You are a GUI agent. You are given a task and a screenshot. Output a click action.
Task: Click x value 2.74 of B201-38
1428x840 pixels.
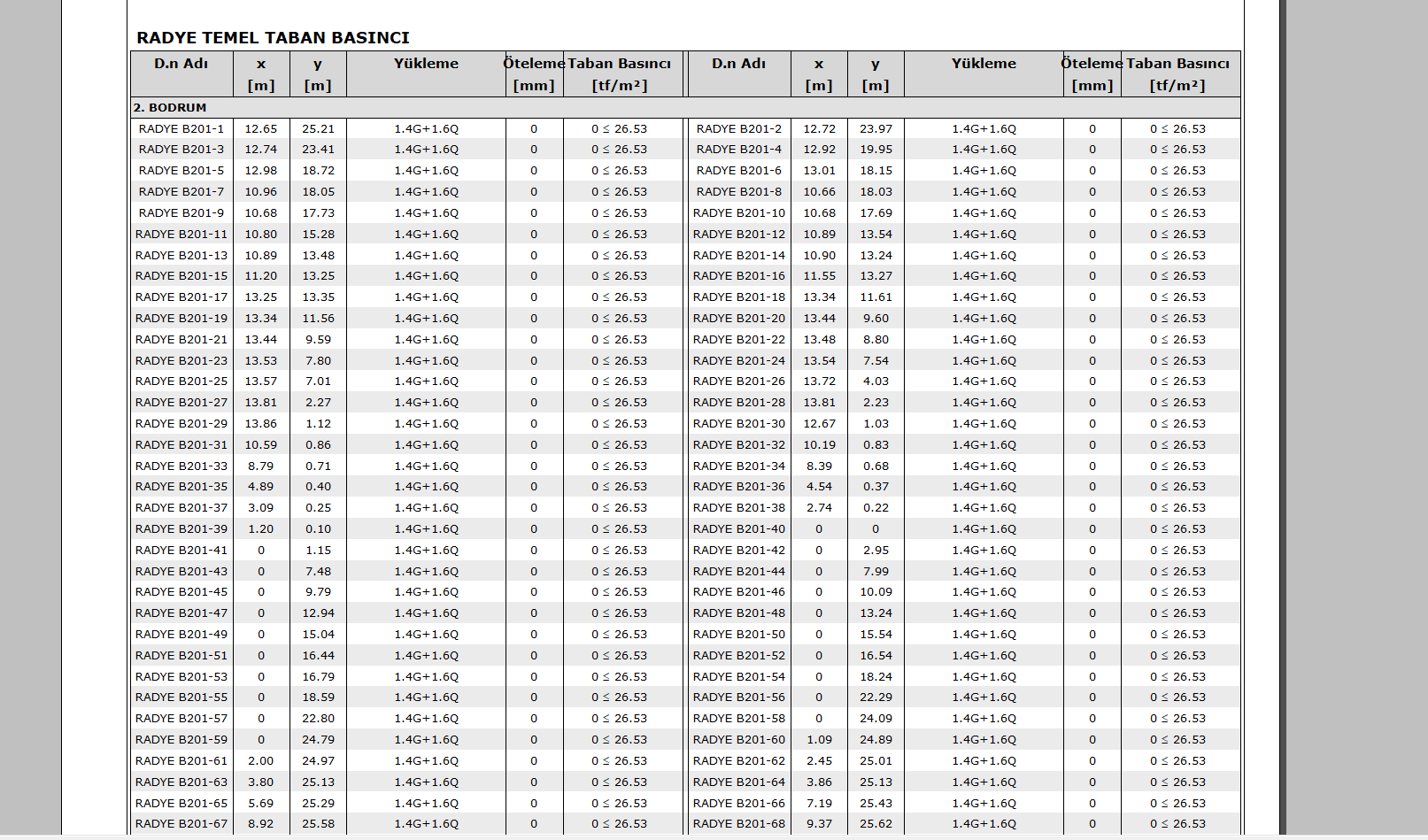(x=820, y=508)
